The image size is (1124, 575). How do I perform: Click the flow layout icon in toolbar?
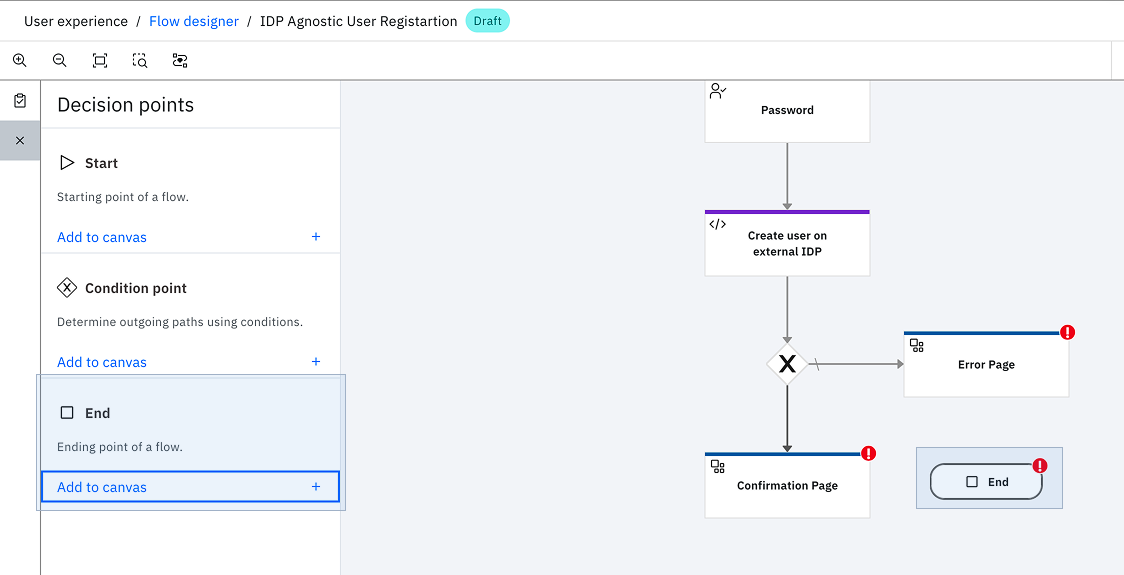coord(181,61)
